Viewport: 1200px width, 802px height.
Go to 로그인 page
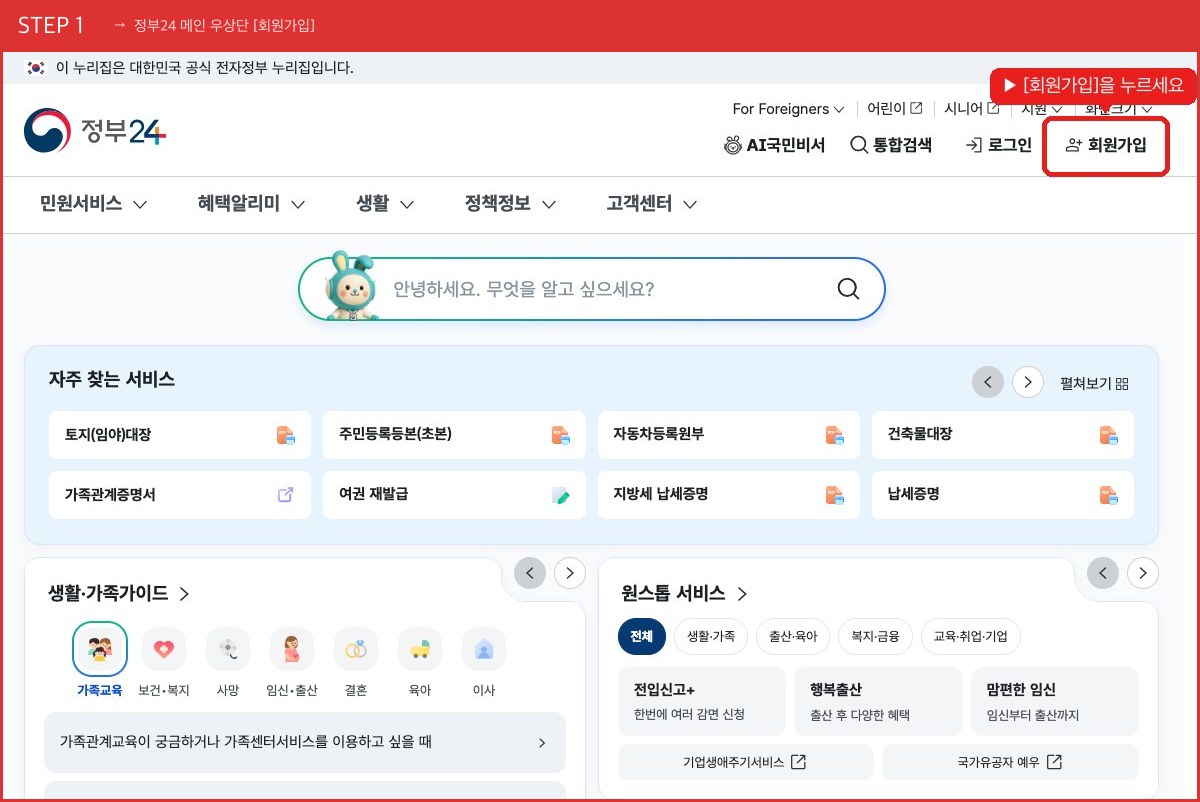coord(998,145)
